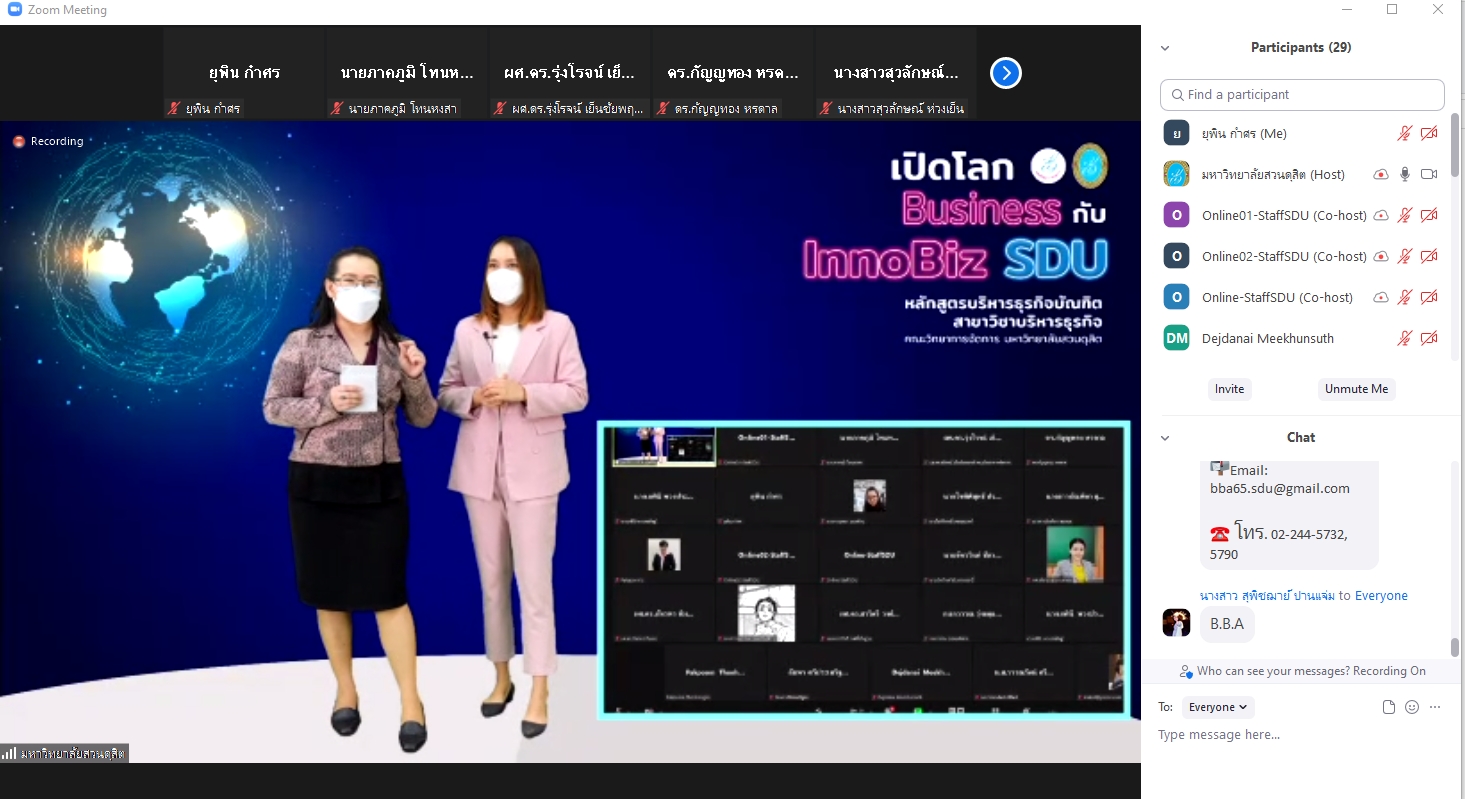
Task: Attach a file in the chat
Action: [x=1388, y=706]
